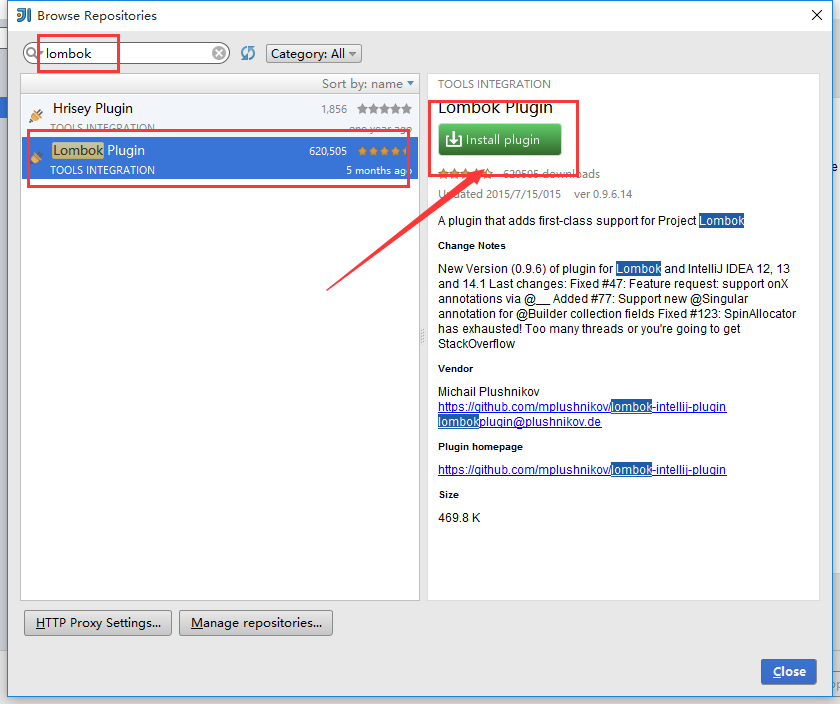840x704 pixels.
Task: Refresh the repository plugin list
Action: coord(248,53)
